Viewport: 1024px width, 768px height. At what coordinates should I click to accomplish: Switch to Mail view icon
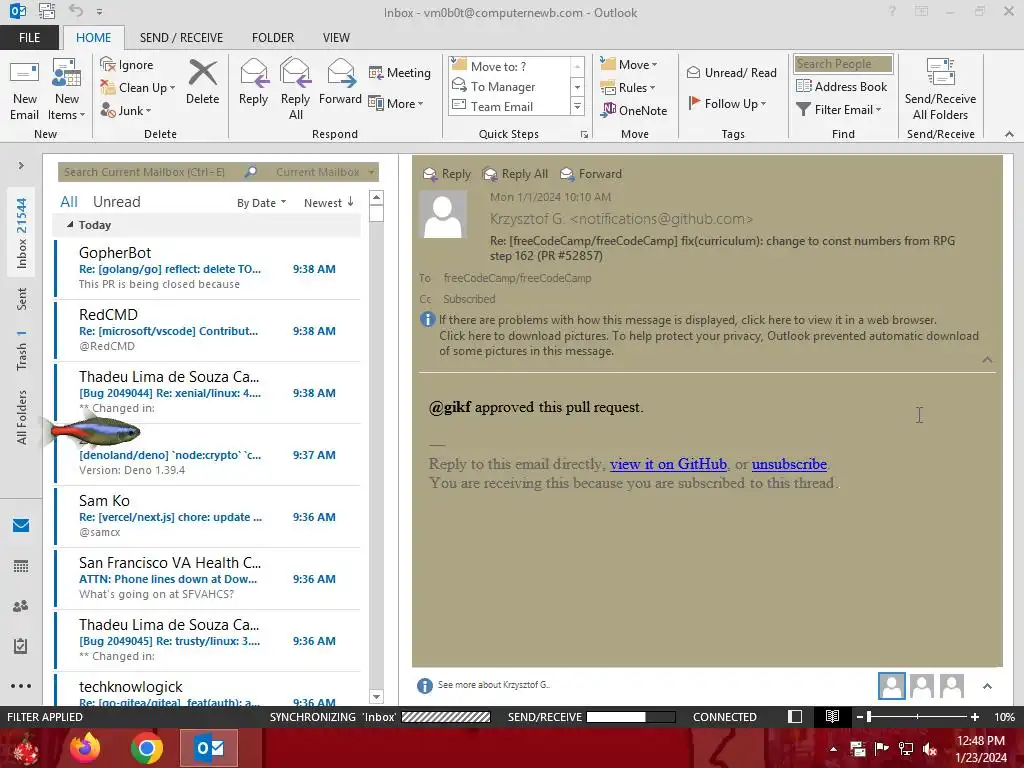[x=21, y=526]
